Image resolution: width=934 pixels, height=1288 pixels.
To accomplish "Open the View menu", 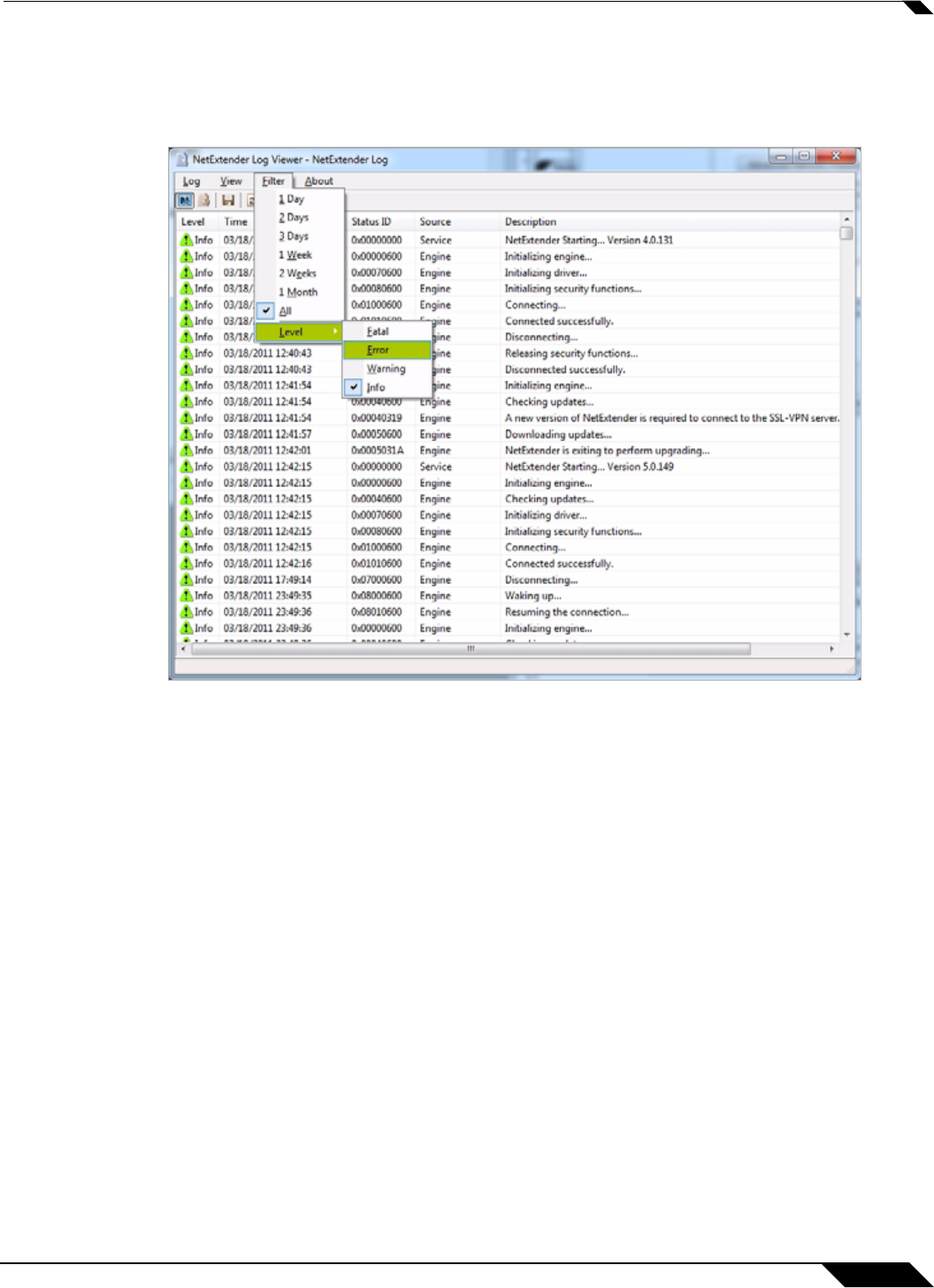I will point(231,181).
